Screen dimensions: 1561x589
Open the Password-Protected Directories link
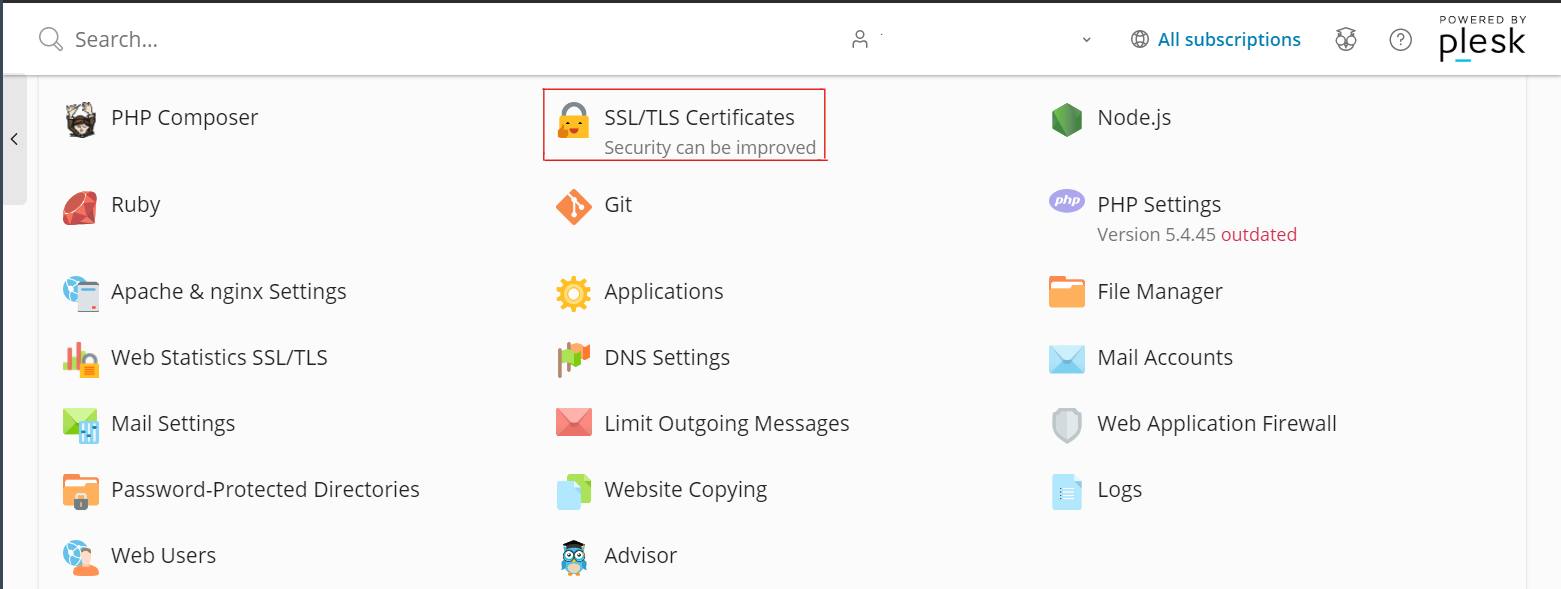click(265, 490)
